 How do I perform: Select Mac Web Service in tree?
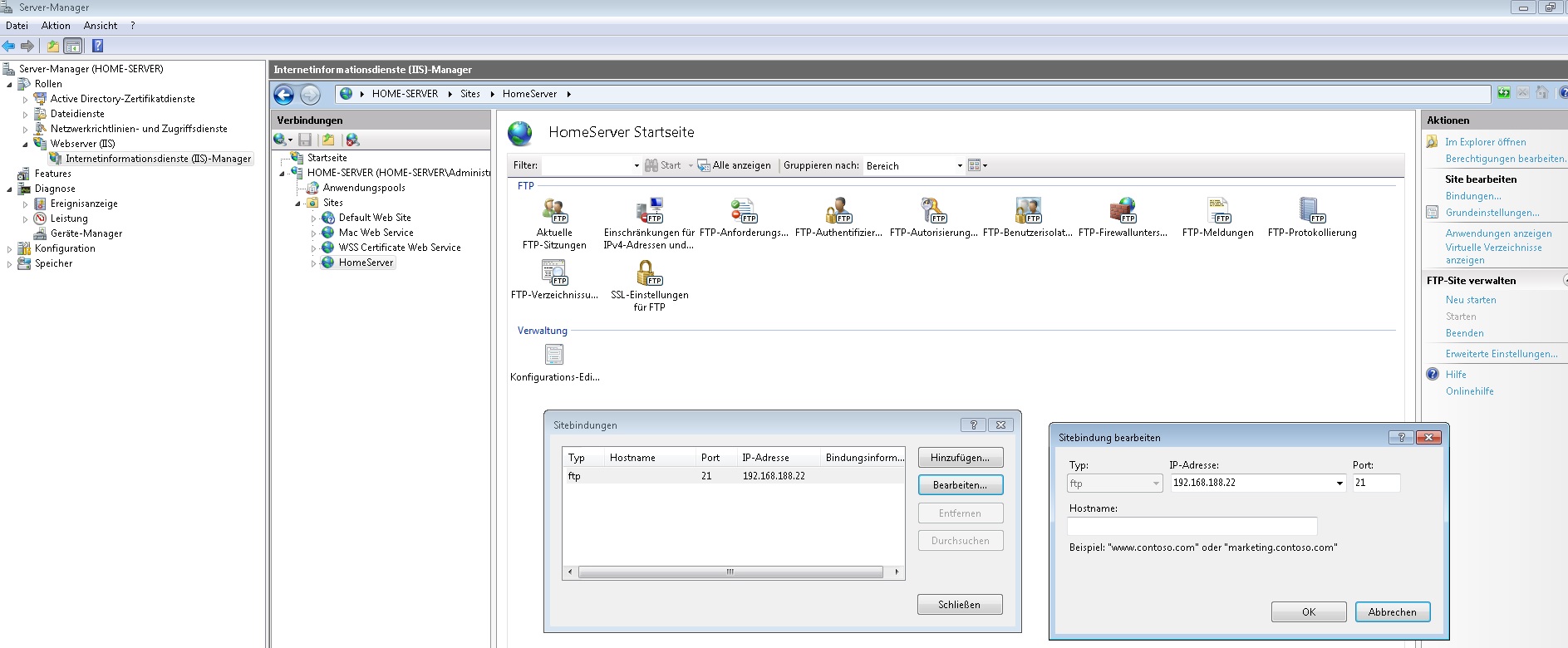(x=376, y=233)
